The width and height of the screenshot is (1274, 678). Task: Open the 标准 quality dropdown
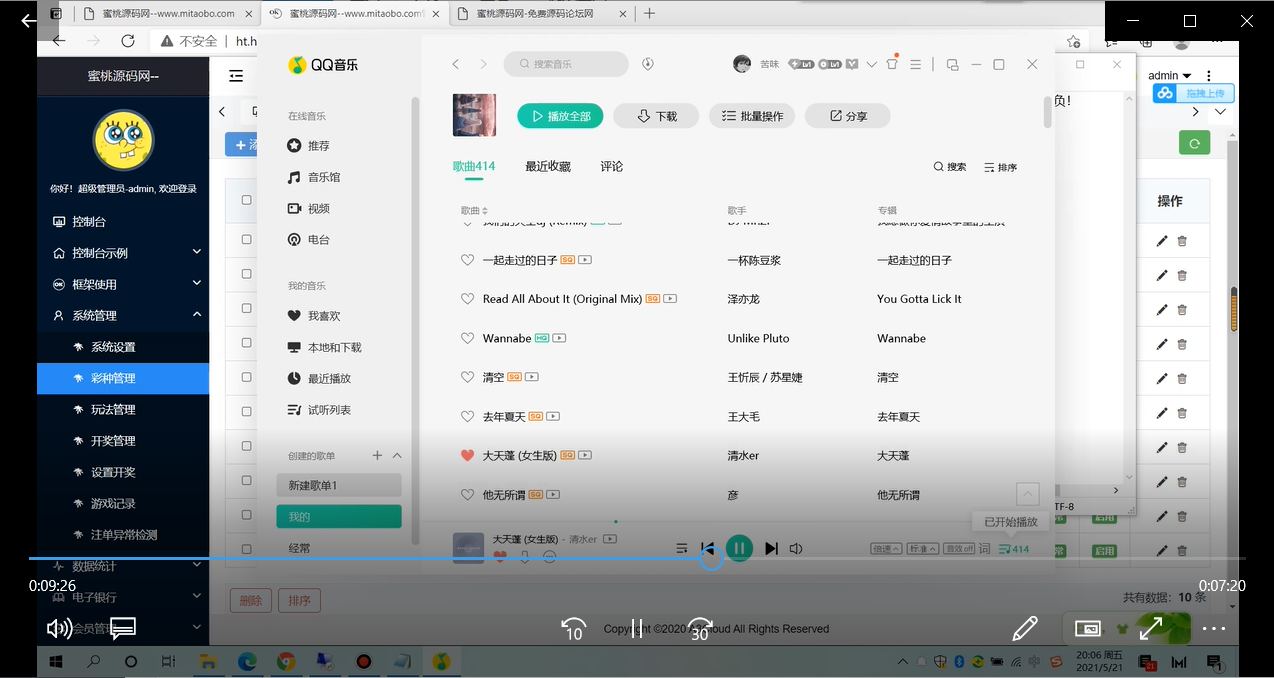pos(922,549)
